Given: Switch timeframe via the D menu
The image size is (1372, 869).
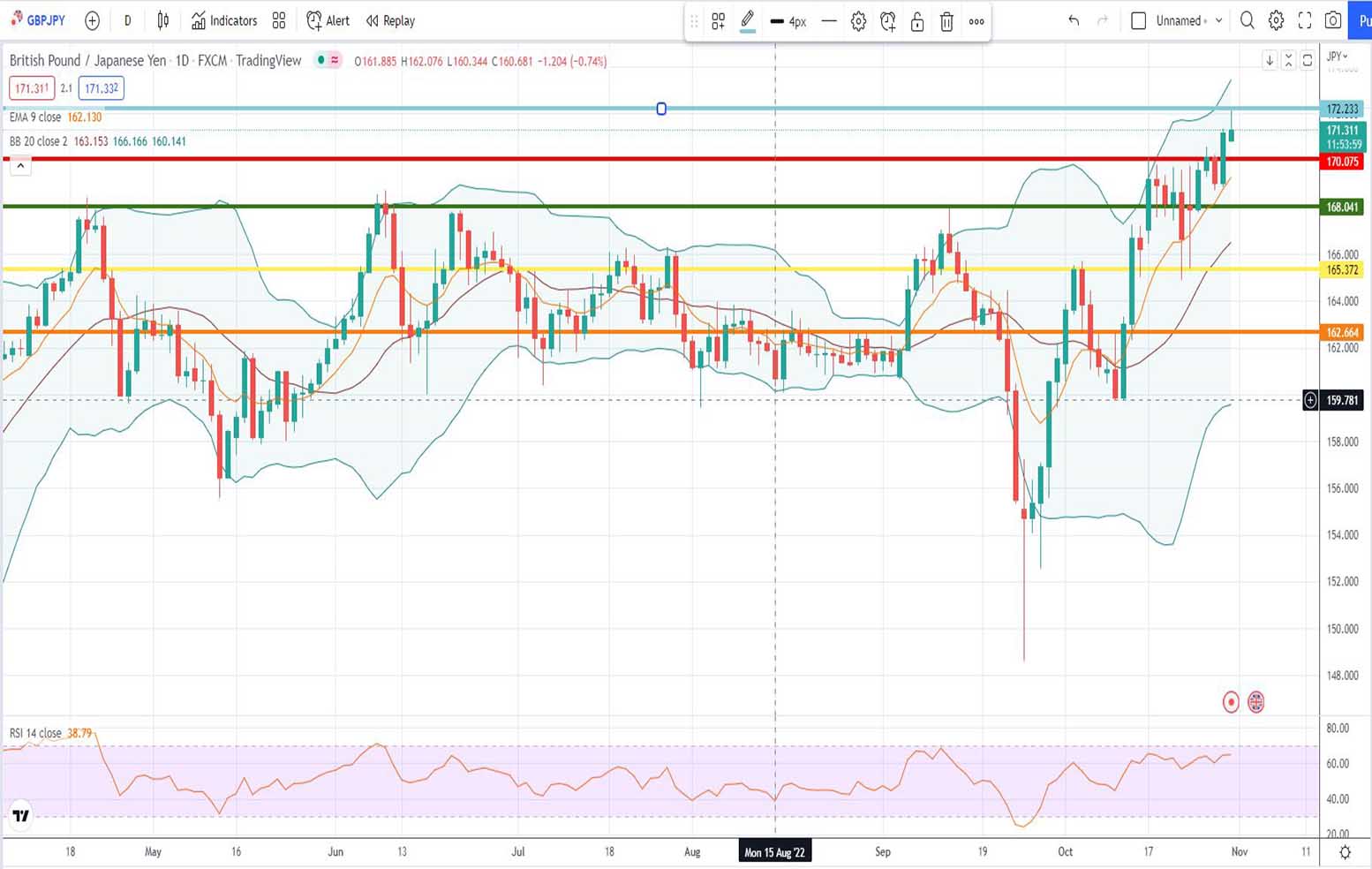Looking at the screenshot, I should (127, 20).
